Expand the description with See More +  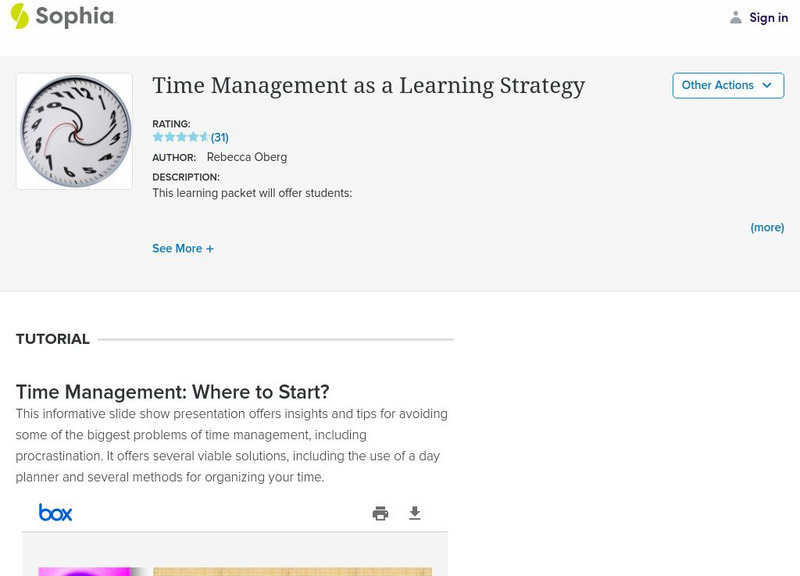pos(183,248)
